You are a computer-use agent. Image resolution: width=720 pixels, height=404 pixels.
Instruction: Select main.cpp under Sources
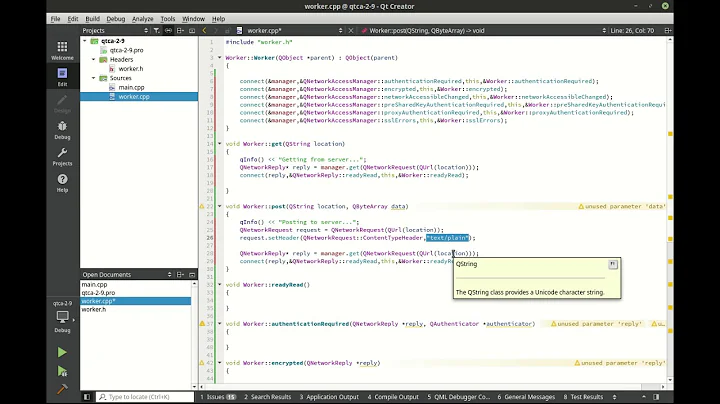(131, 87)
